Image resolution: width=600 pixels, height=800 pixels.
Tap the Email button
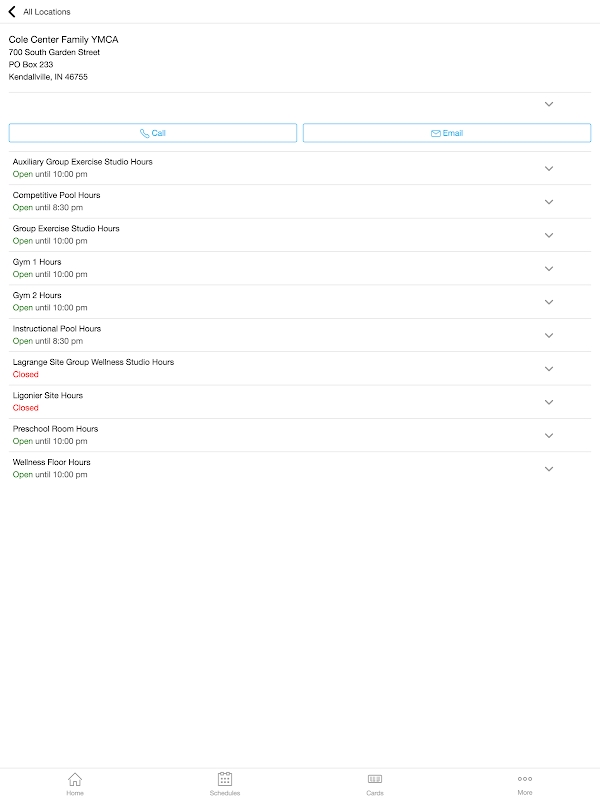(447, 133)
